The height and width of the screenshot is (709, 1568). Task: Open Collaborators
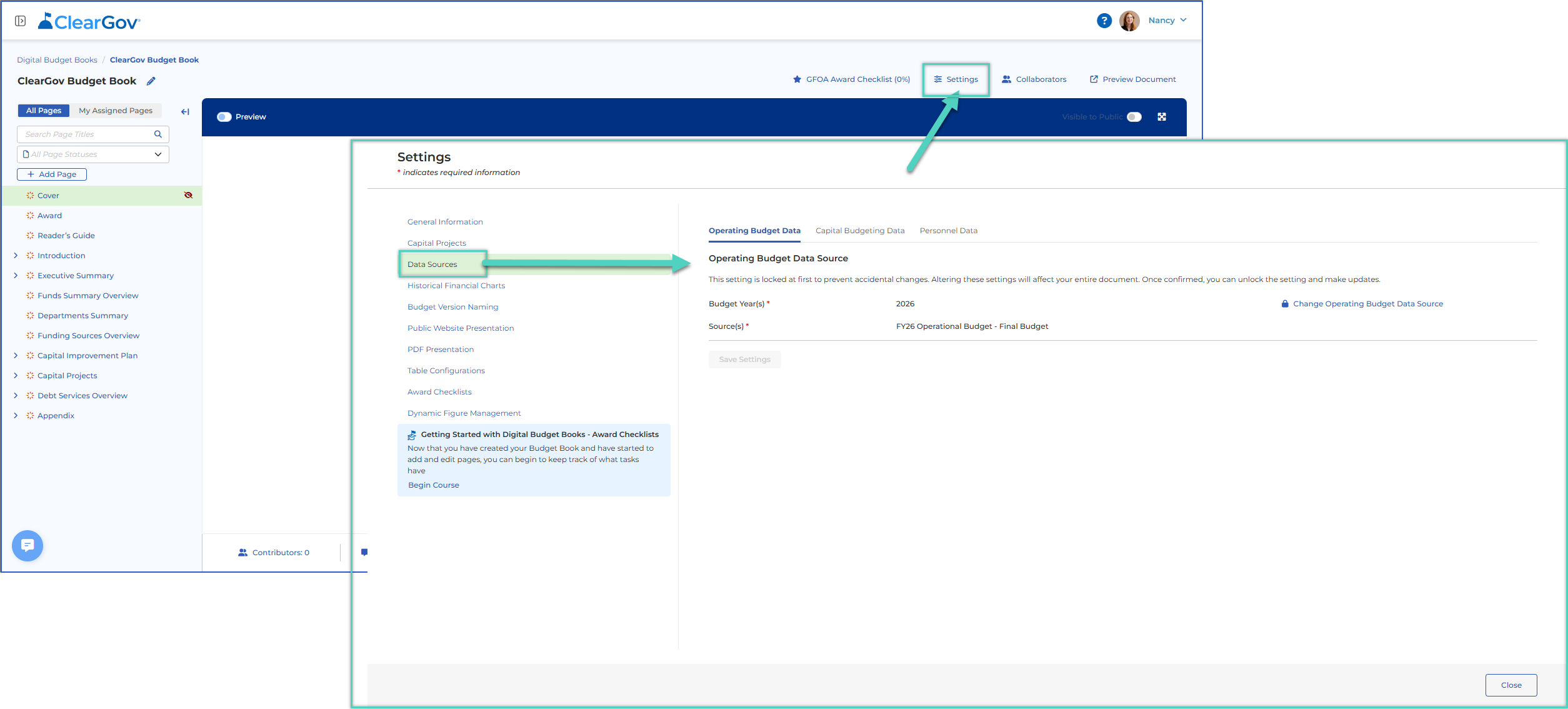pyautogui.click(x=1034, y=79)
